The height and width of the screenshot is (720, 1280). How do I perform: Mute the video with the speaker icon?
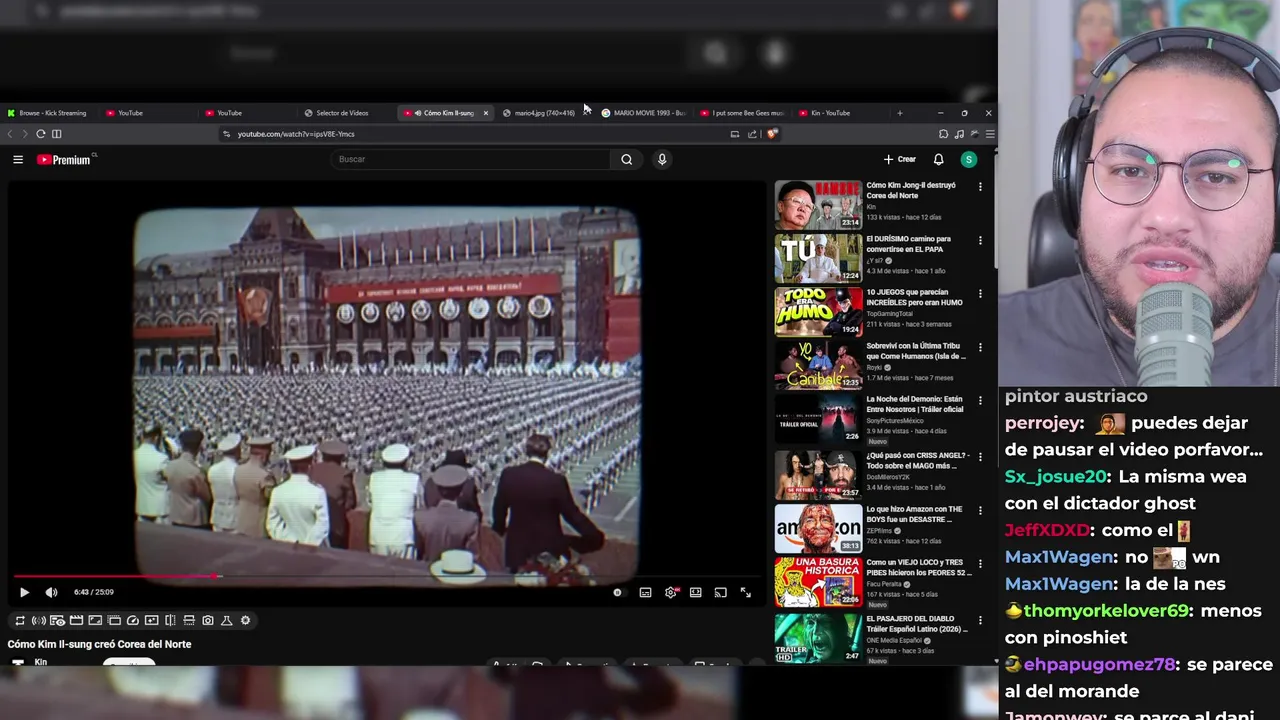coord(51,592)
